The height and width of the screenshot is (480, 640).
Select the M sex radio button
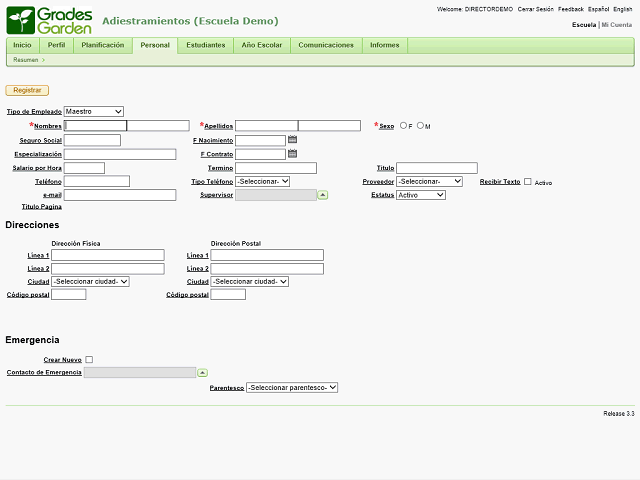tap(420, 126)
